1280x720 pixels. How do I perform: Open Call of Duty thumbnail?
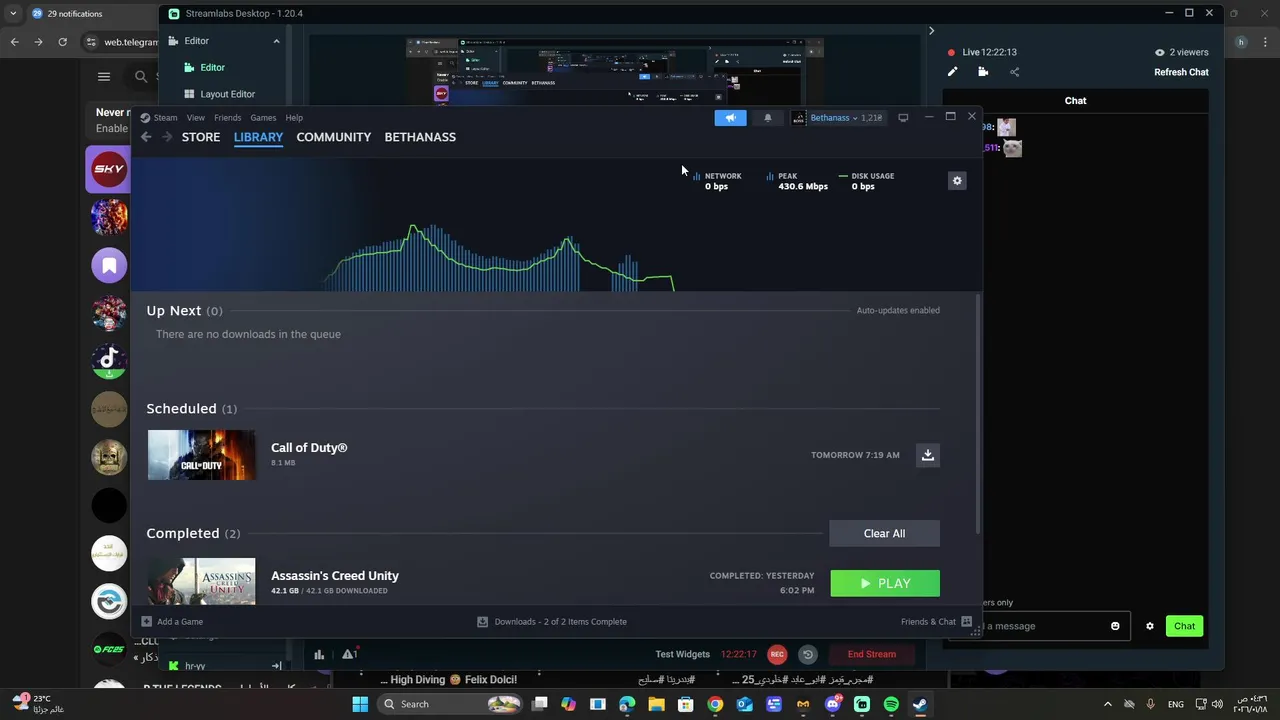pos(201,455)
